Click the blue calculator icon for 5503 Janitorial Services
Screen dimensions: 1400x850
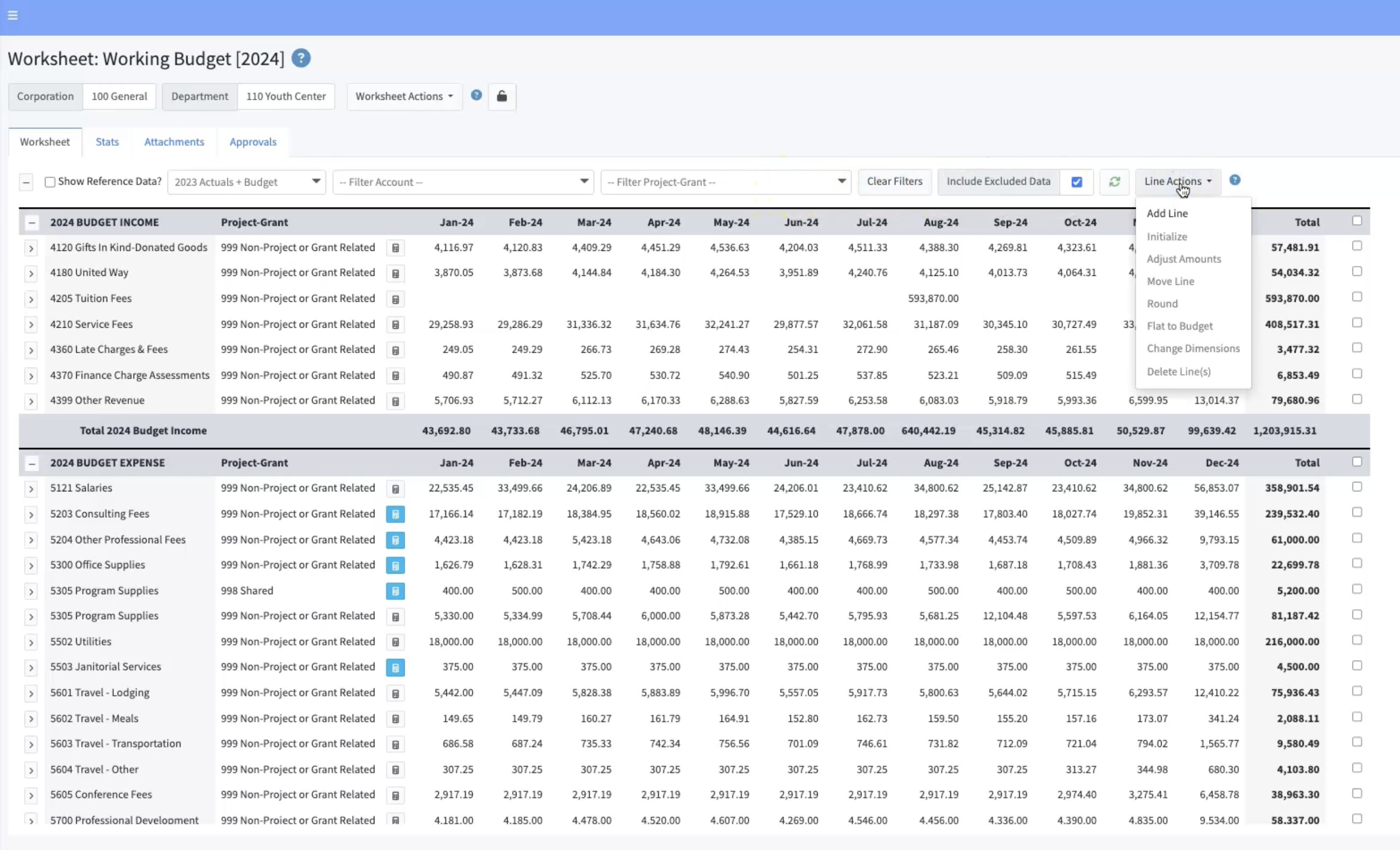click(395, 667)
